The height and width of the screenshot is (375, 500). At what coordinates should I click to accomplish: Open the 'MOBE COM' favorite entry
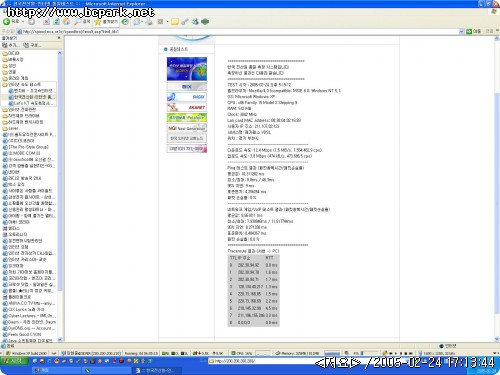[x=22, y=153]
